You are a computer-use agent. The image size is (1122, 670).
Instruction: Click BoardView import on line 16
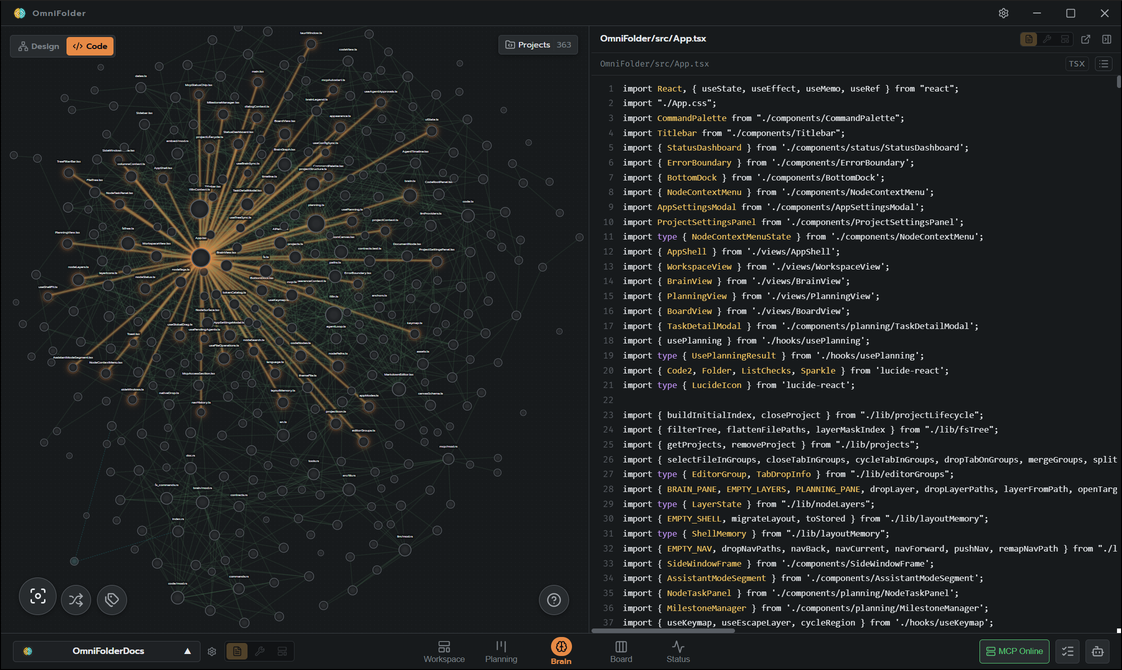(689, 311)
